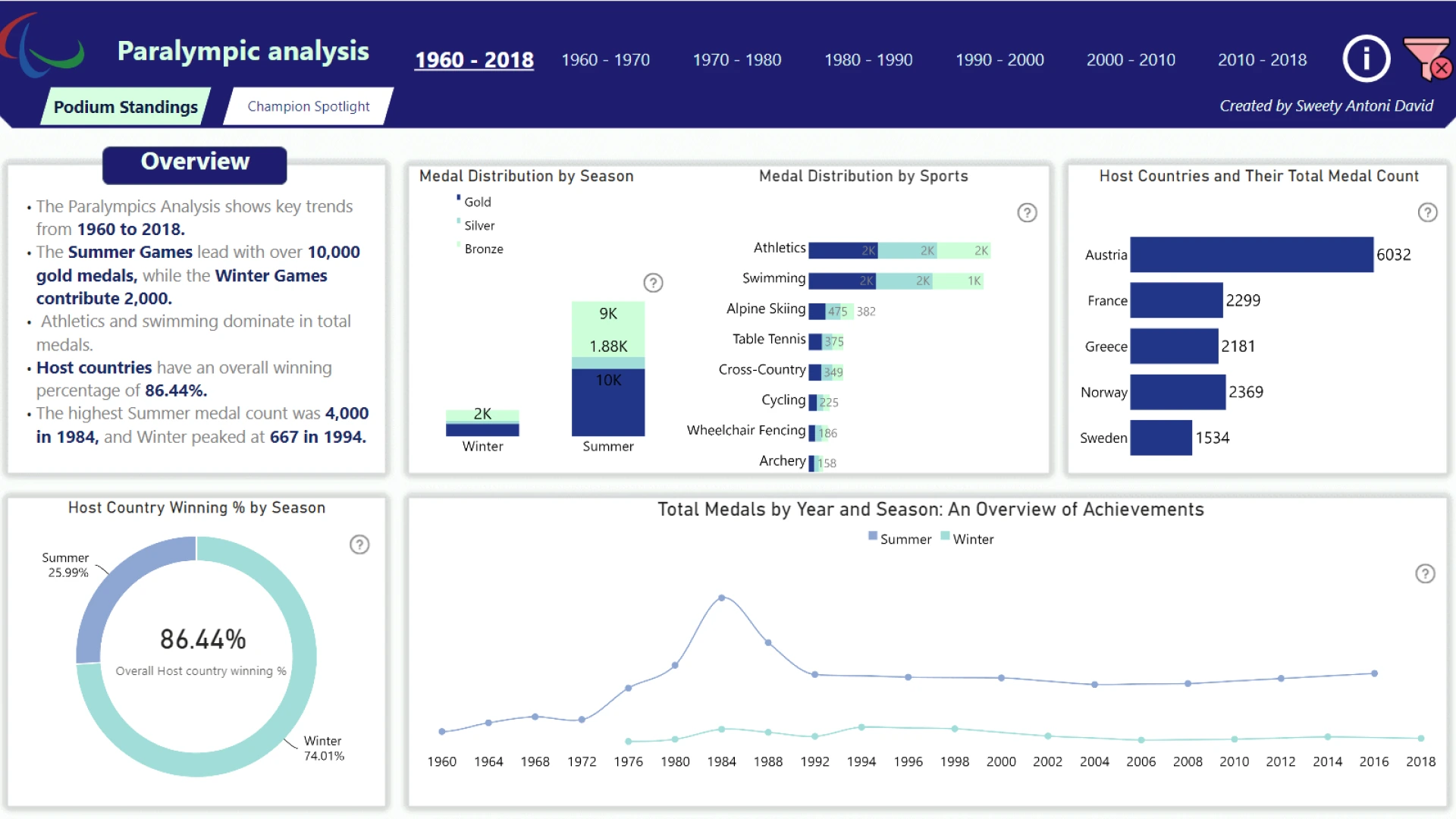
Task: Click the Overview heading
Action: (x=195, y=162)
